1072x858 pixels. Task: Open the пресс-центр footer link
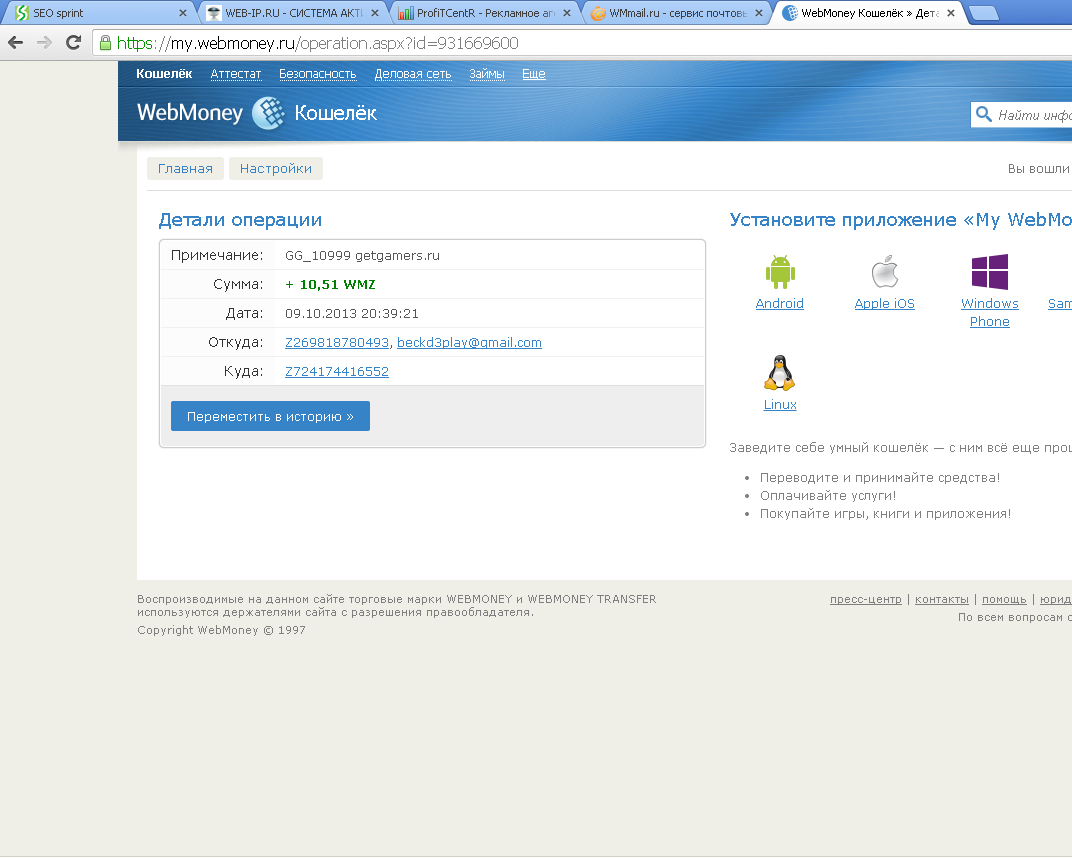tap(866, 600)
